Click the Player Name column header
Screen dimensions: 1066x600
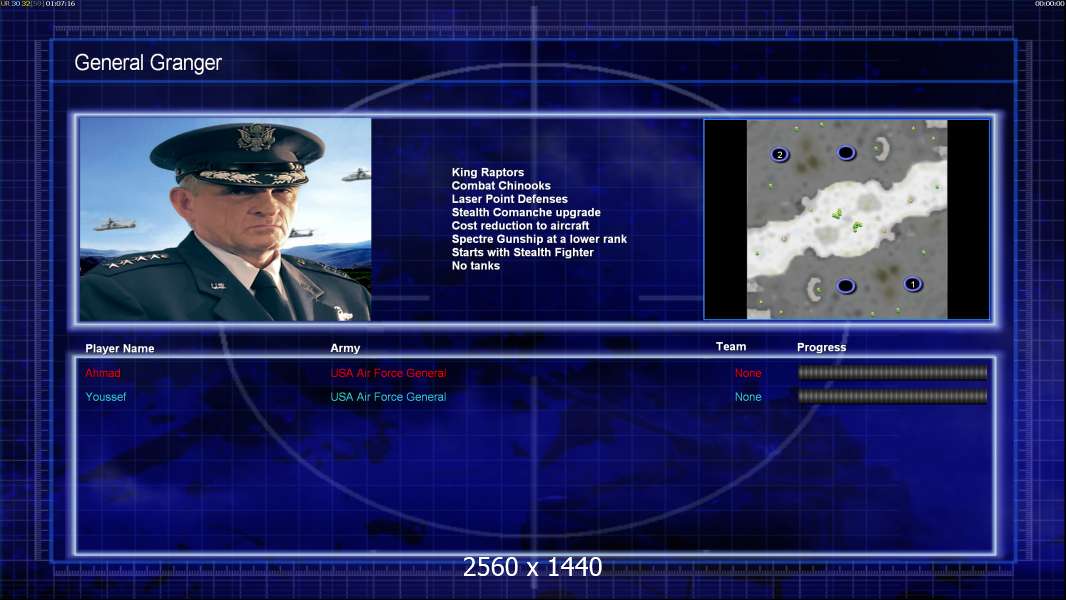coord(120,349)
